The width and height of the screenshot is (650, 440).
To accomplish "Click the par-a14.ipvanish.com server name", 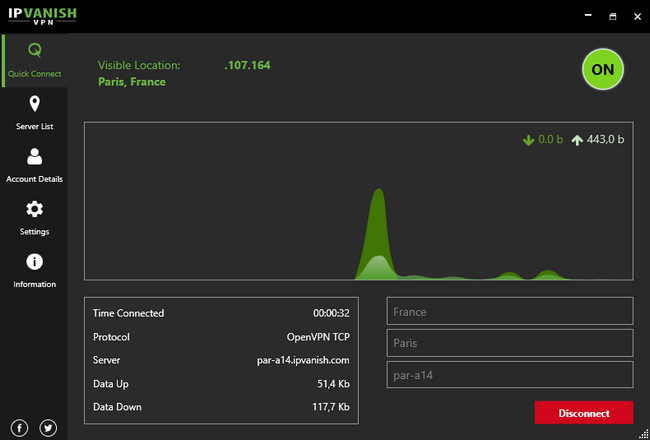I will (x=303, y=360).
